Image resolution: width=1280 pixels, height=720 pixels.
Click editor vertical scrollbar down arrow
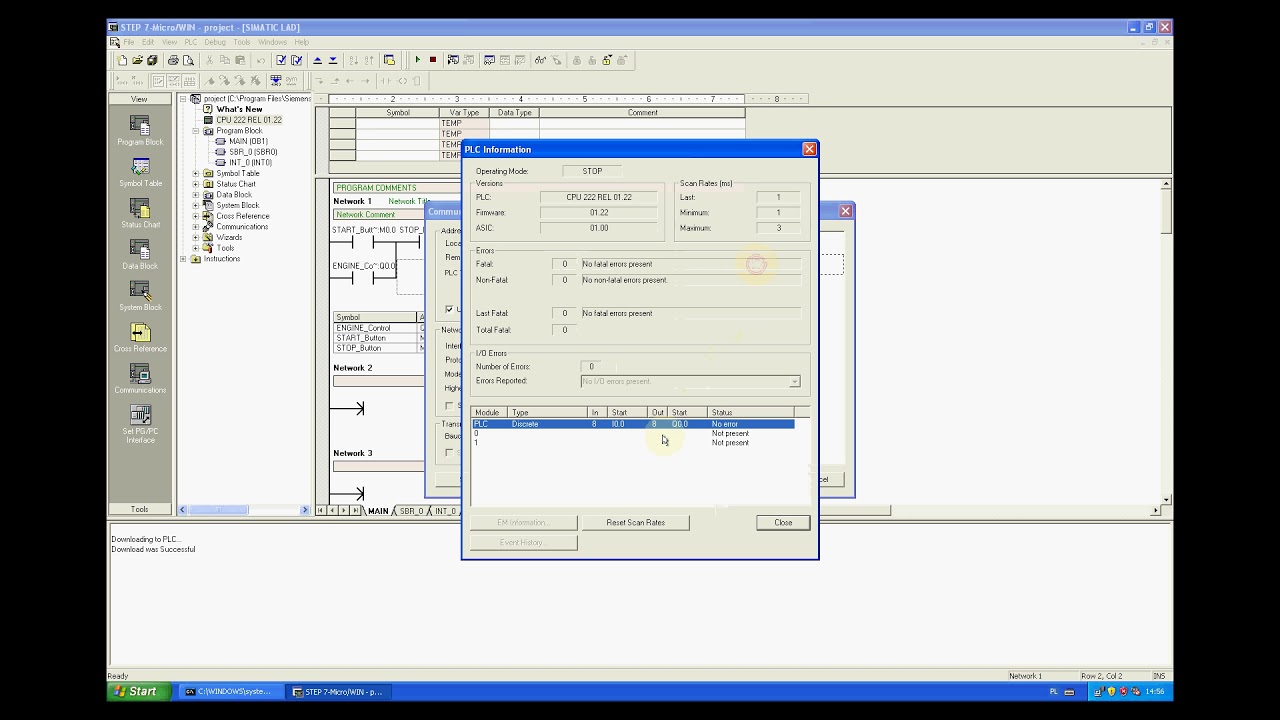pyautogui.click(x=1166, y=499)
